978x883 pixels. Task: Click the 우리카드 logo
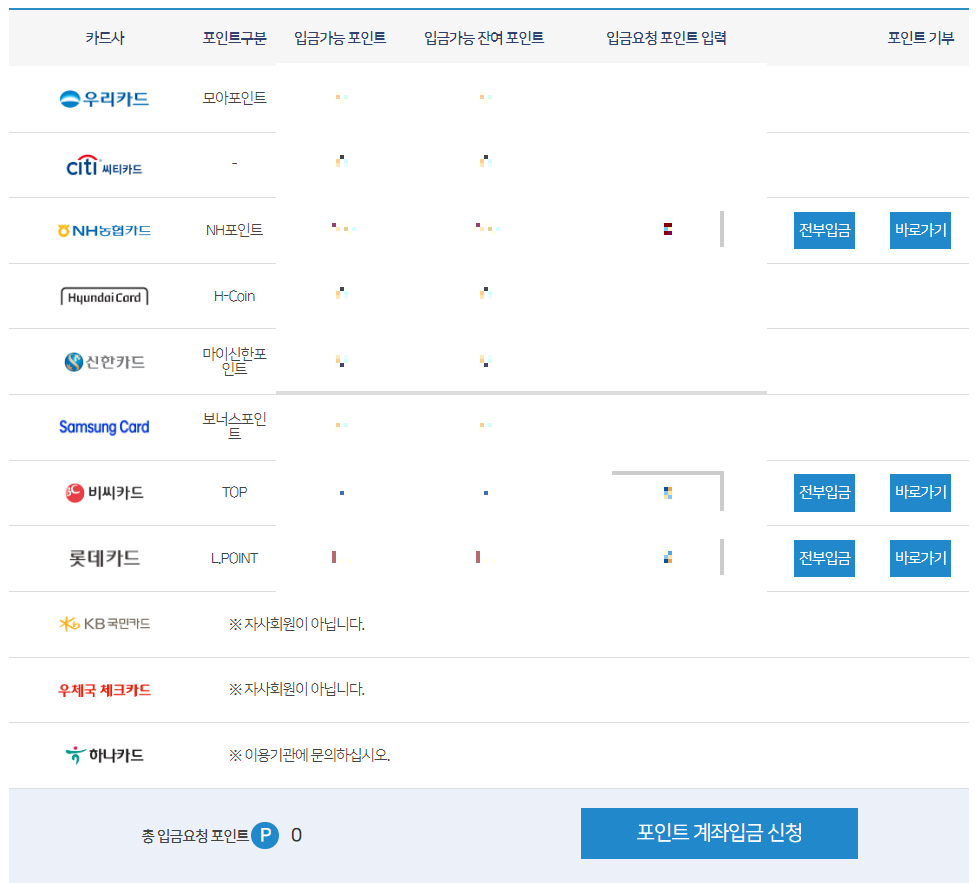pos(104,97)
